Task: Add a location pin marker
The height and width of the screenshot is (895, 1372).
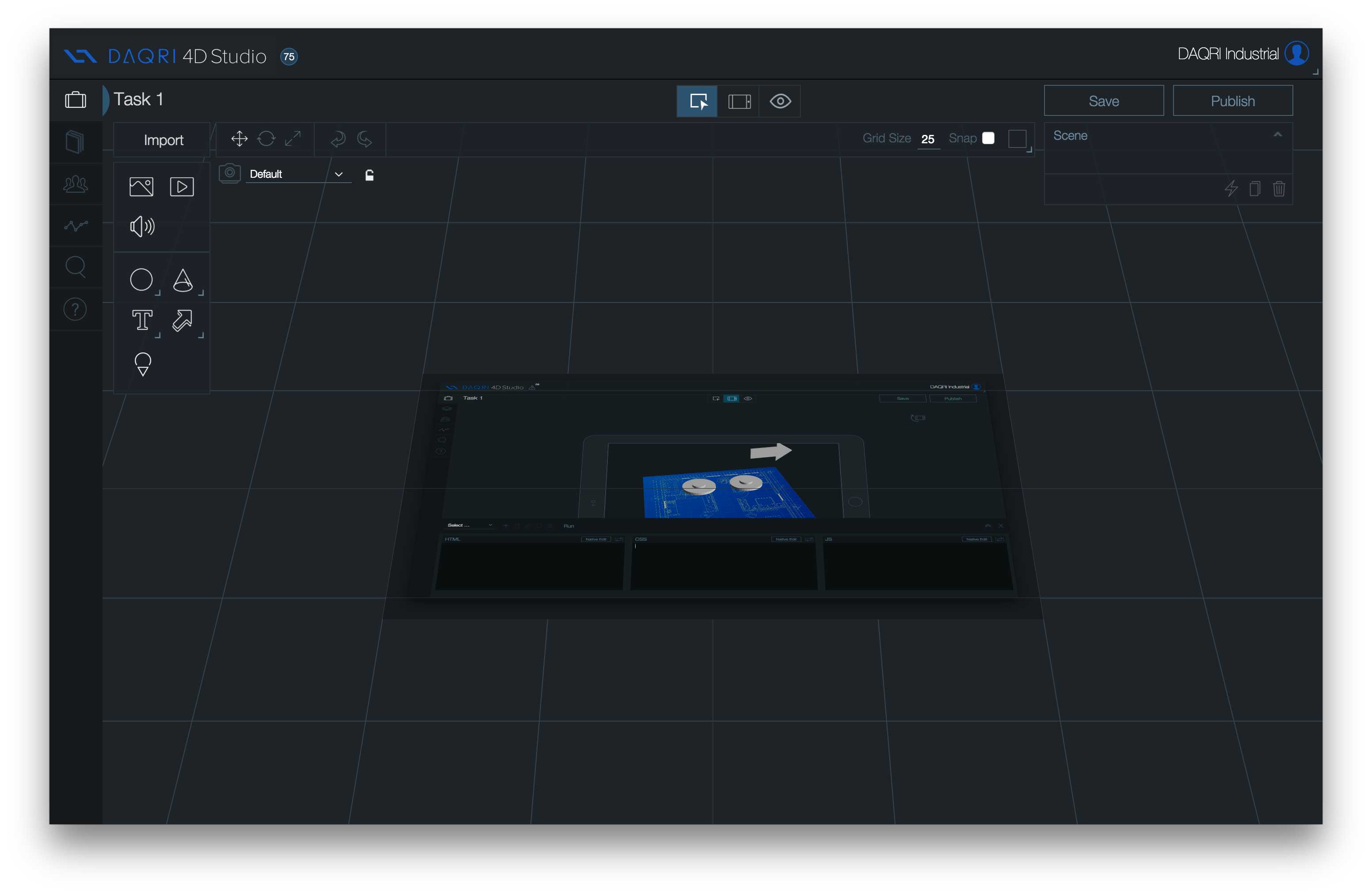Action: pyautogui.click(x=142, y=364)
